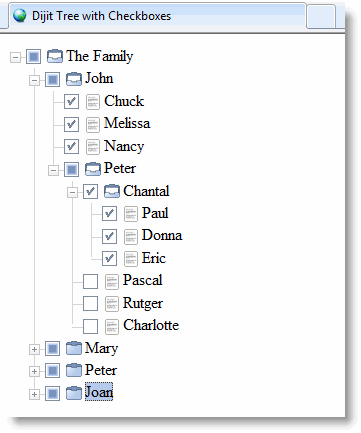Open the empty new tab button

(321, 16)
